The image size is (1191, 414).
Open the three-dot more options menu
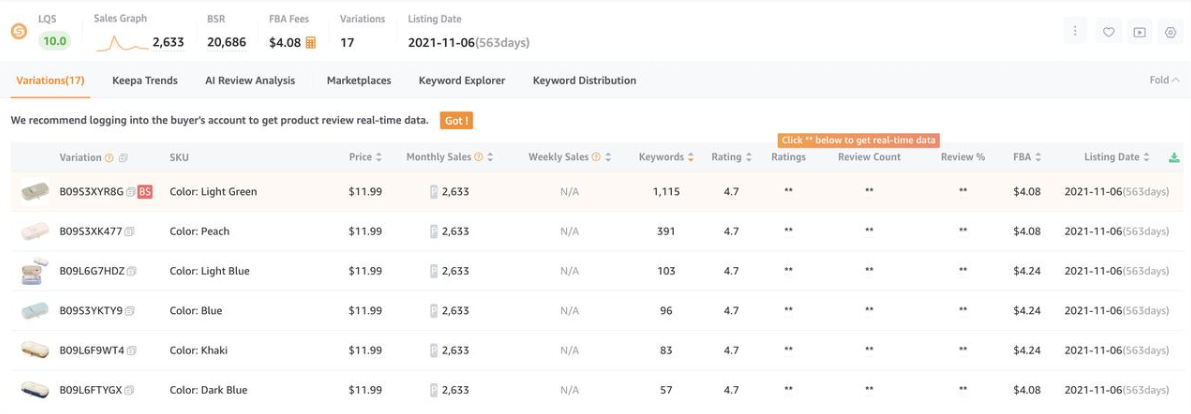1076,31
